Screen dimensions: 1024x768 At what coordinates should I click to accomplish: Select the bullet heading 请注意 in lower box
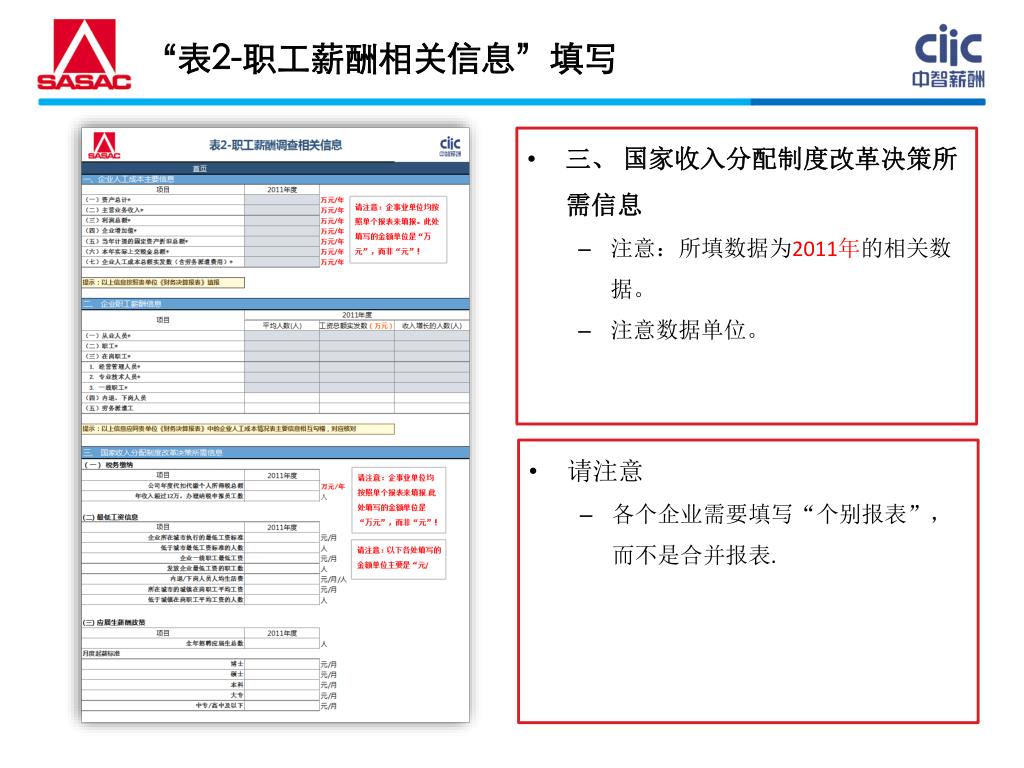click(605, 471)
